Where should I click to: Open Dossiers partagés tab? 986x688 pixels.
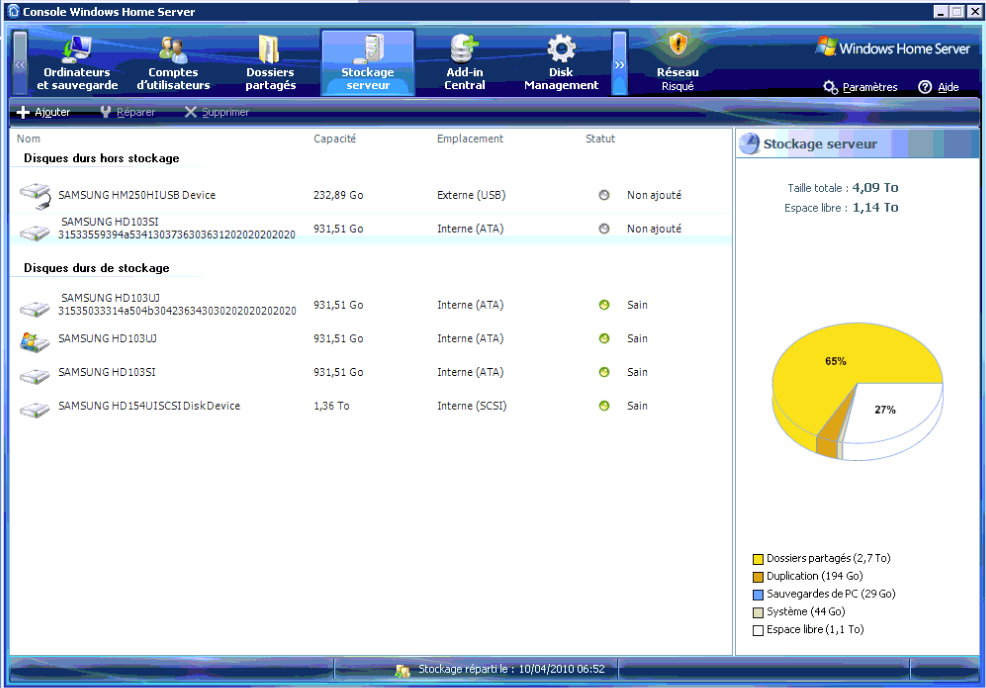coord(270,63)
